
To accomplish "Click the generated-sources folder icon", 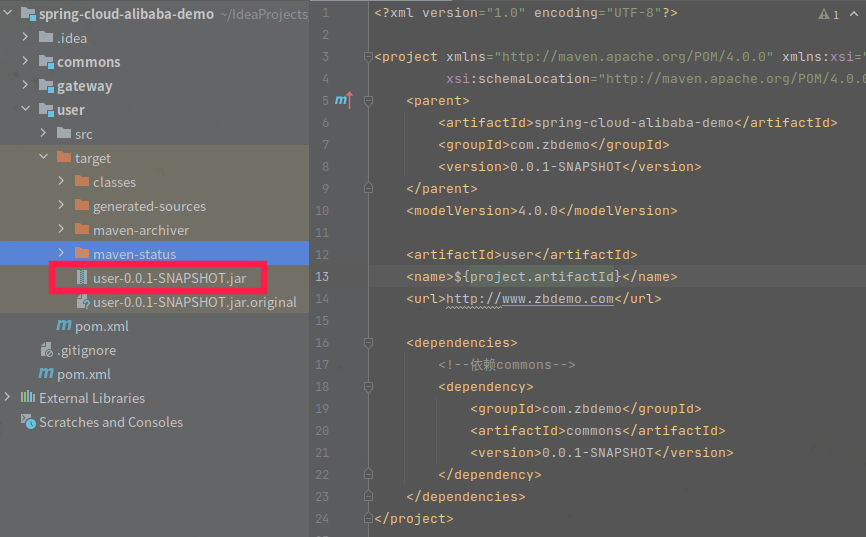I will click(x=82, y=205).
